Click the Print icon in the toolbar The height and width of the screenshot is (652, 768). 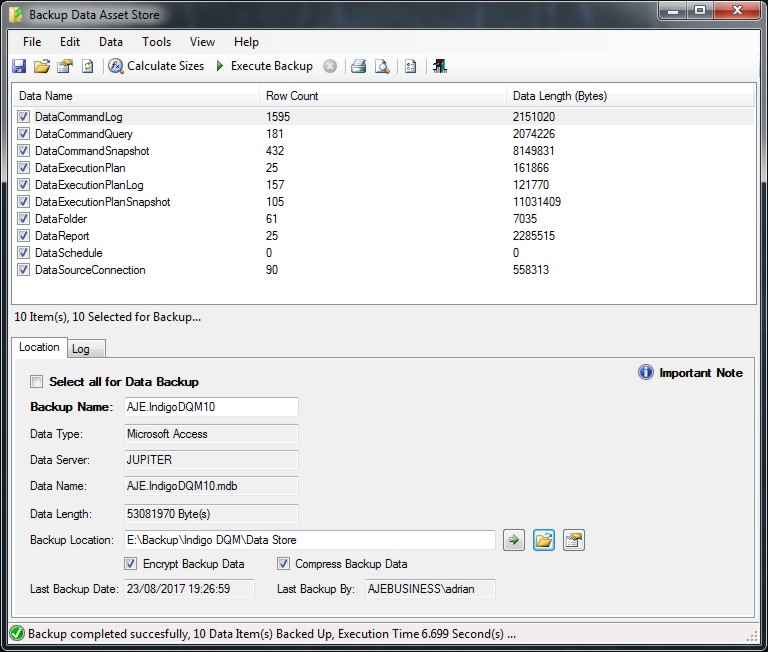click(x=358, y=66)
